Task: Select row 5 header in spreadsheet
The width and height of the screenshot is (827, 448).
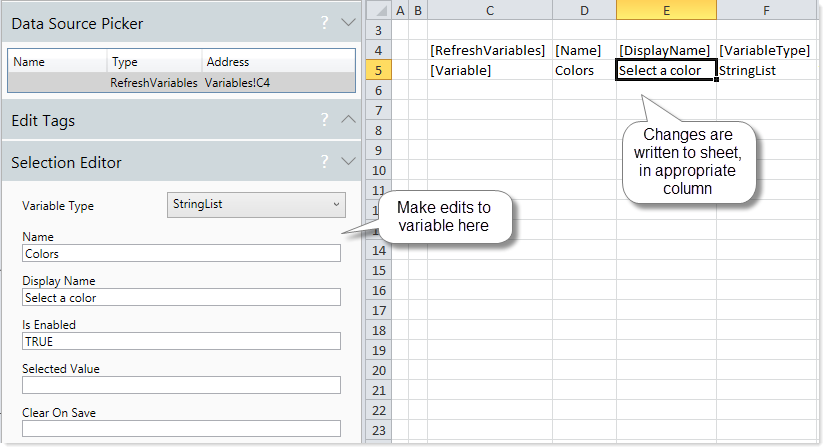Action: (377, 70)
